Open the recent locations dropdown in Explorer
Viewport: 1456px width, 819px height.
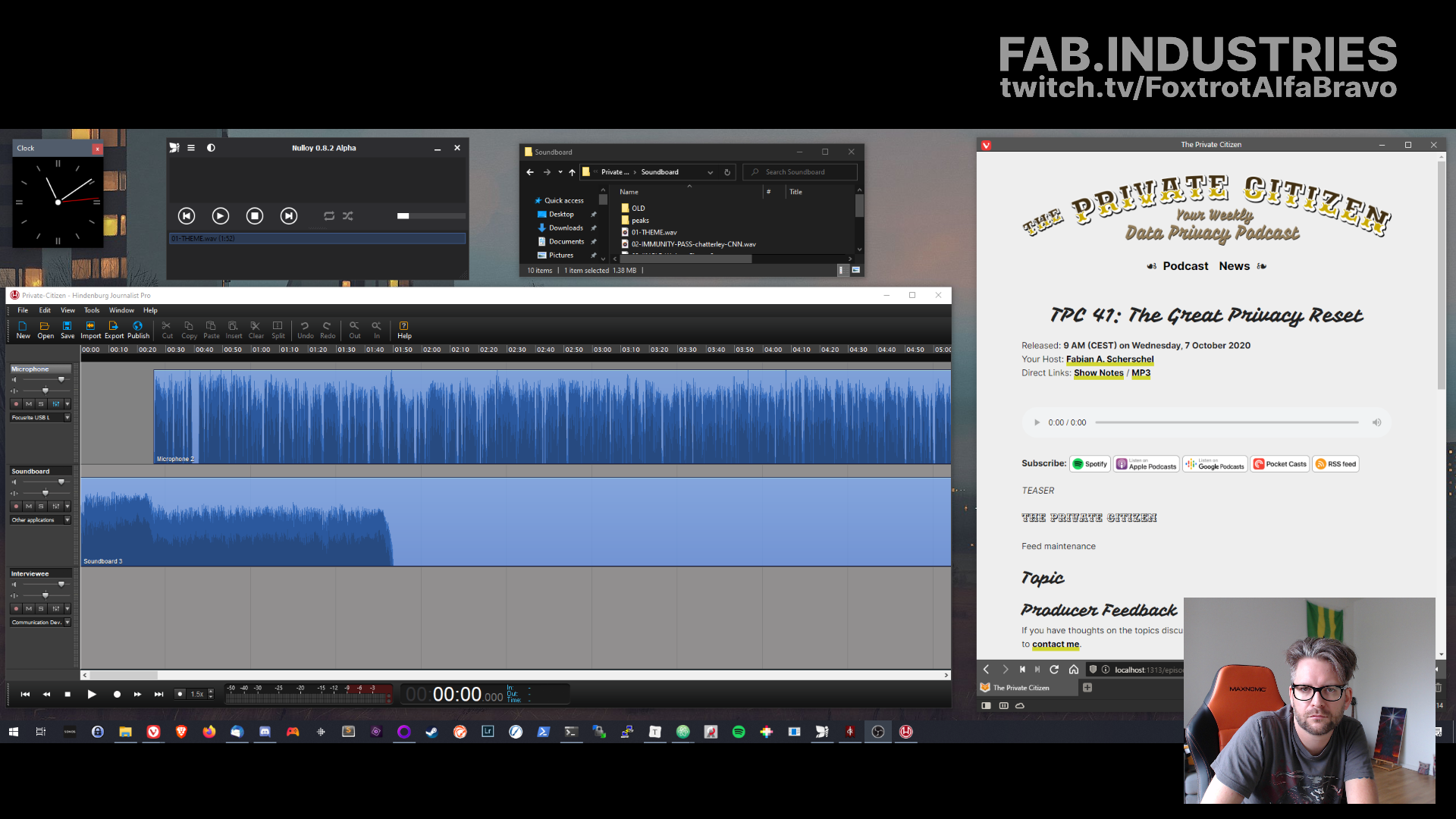[x=560, y=172]
